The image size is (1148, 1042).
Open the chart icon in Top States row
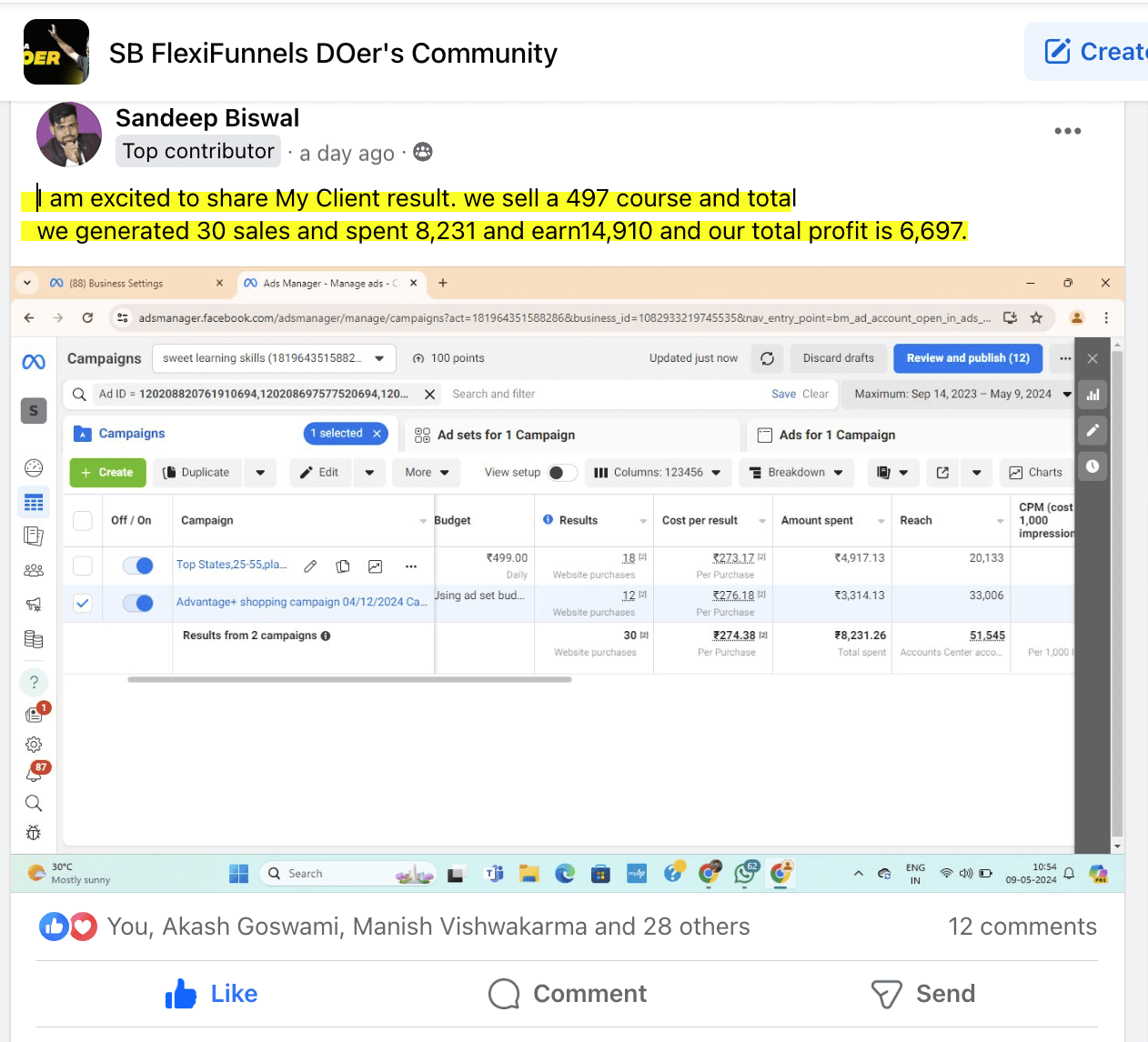pyautogui.click(x=375, y=566)
